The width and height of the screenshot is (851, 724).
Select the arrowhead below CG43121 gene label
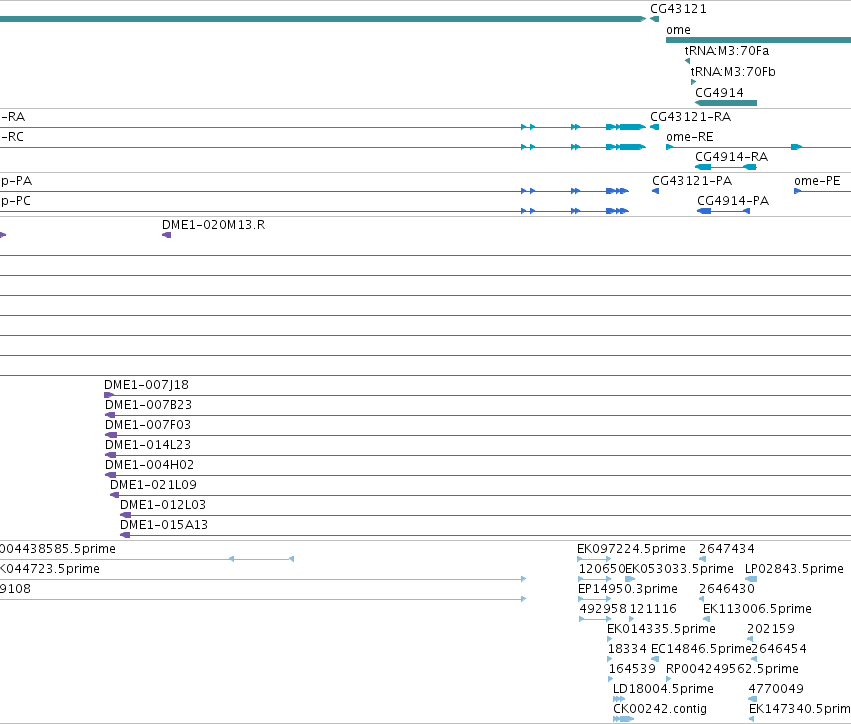click(655, 19)
